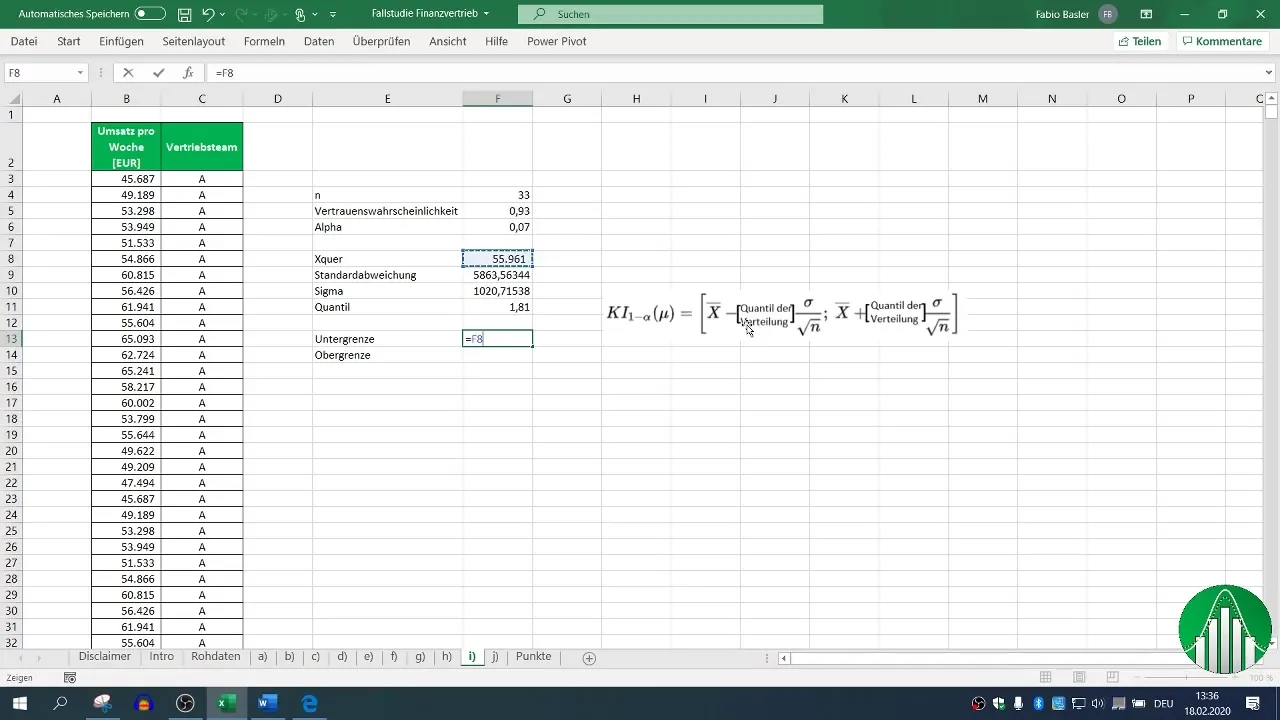This screenshot has width=1280, height=720.
Task: Select the Sigma value 1020,71538
Action: pos(497,291)
